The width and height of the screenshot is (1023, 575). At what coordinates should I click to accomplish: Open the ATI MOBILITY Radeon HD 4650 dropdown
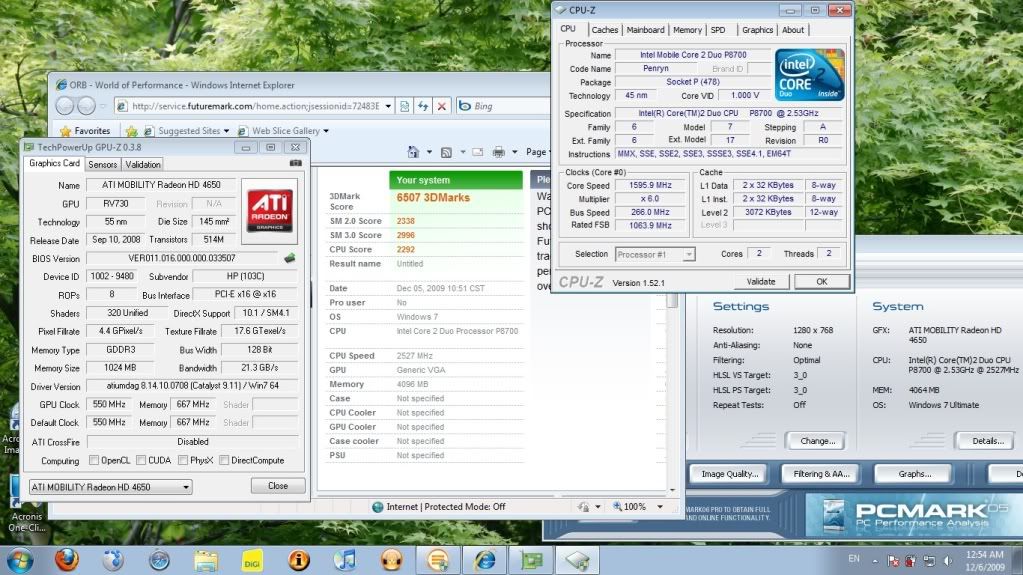point(110,487)
